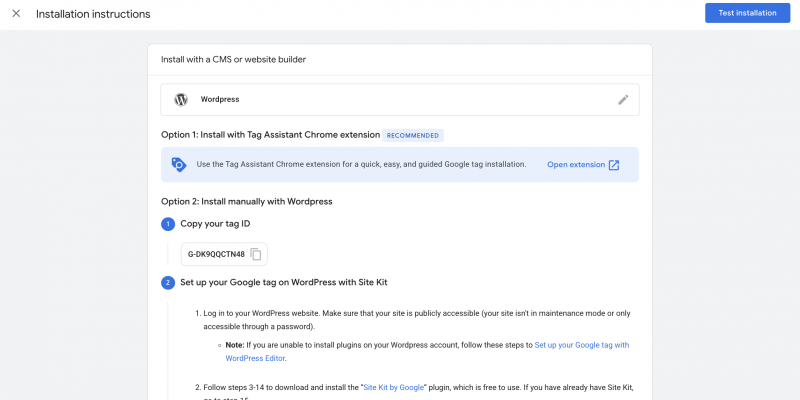This screenshot has height=400, width=800.
Task: Close the Installation instructions panel
Action: point(16,14)
